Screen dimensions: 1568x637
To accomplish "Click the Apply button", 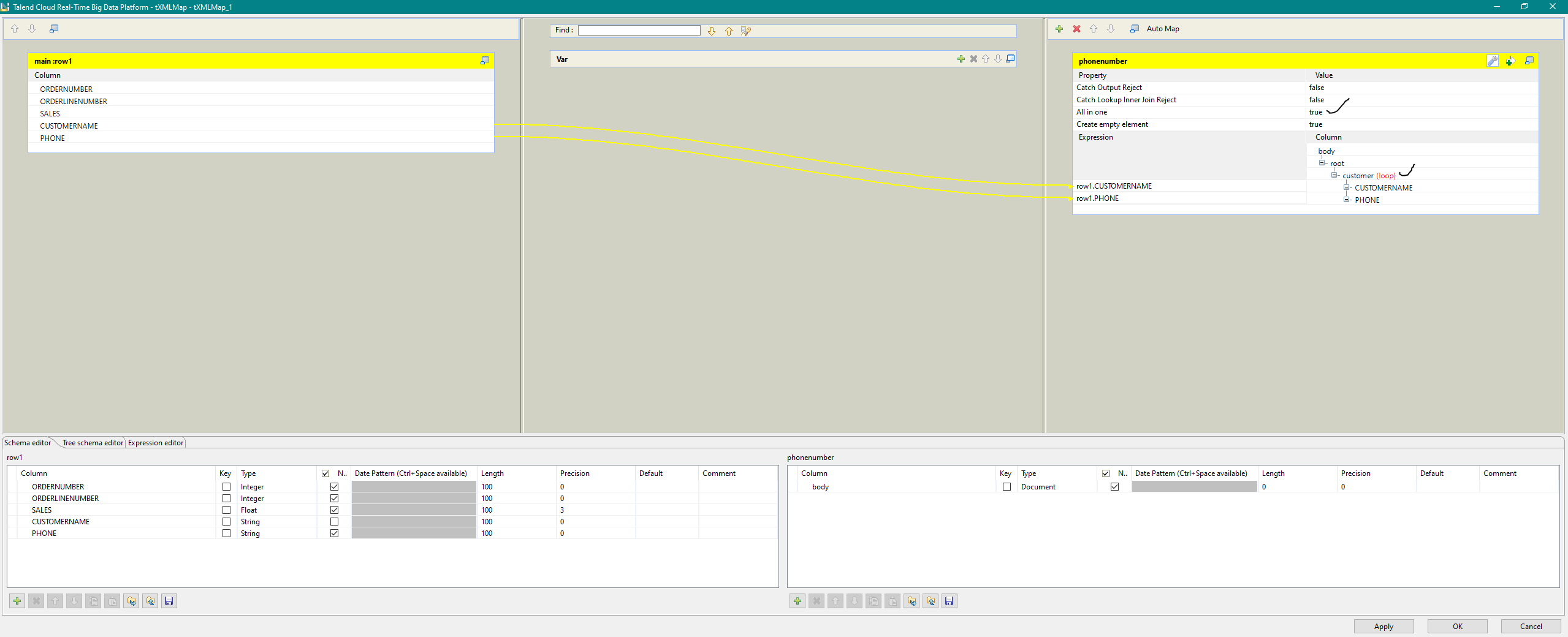I will point(1383,626).
